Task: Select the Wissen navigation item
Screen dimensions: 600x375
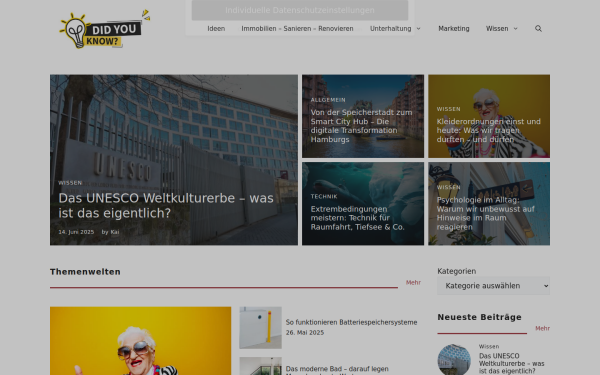Action: click(x=497, y=29)
